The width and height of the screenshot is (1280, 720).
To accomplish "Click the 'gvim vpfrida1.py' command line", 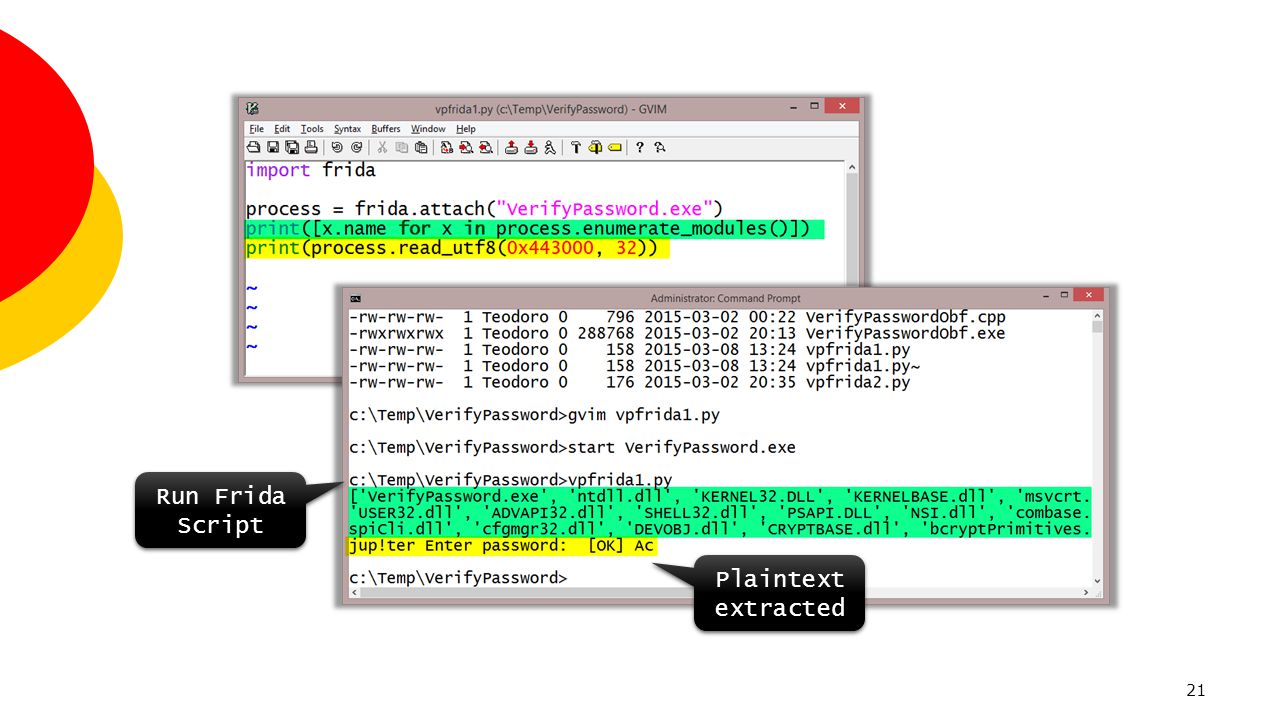I will point(534,414).
